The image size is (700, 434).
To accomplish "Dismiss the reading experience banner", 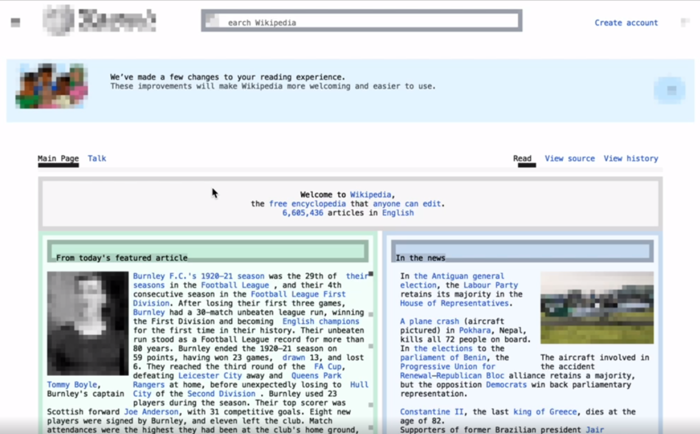I will (671, 90).
